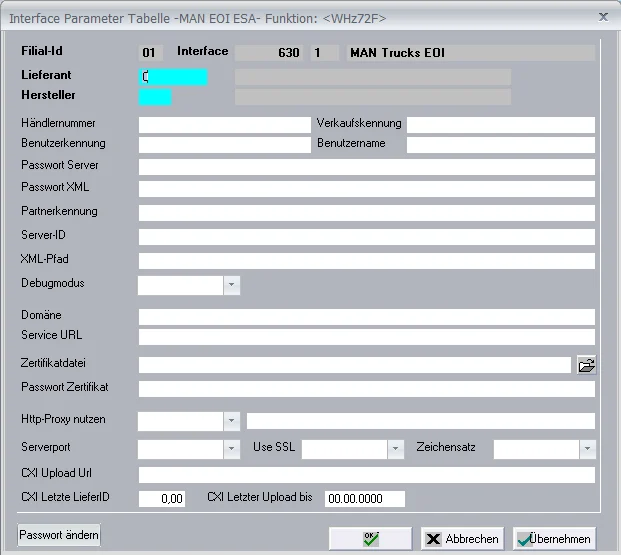Open the Serverport dropdown
The height and width of the screenshot is (555, 621).
pyautogui.click(x=232, y=449)
